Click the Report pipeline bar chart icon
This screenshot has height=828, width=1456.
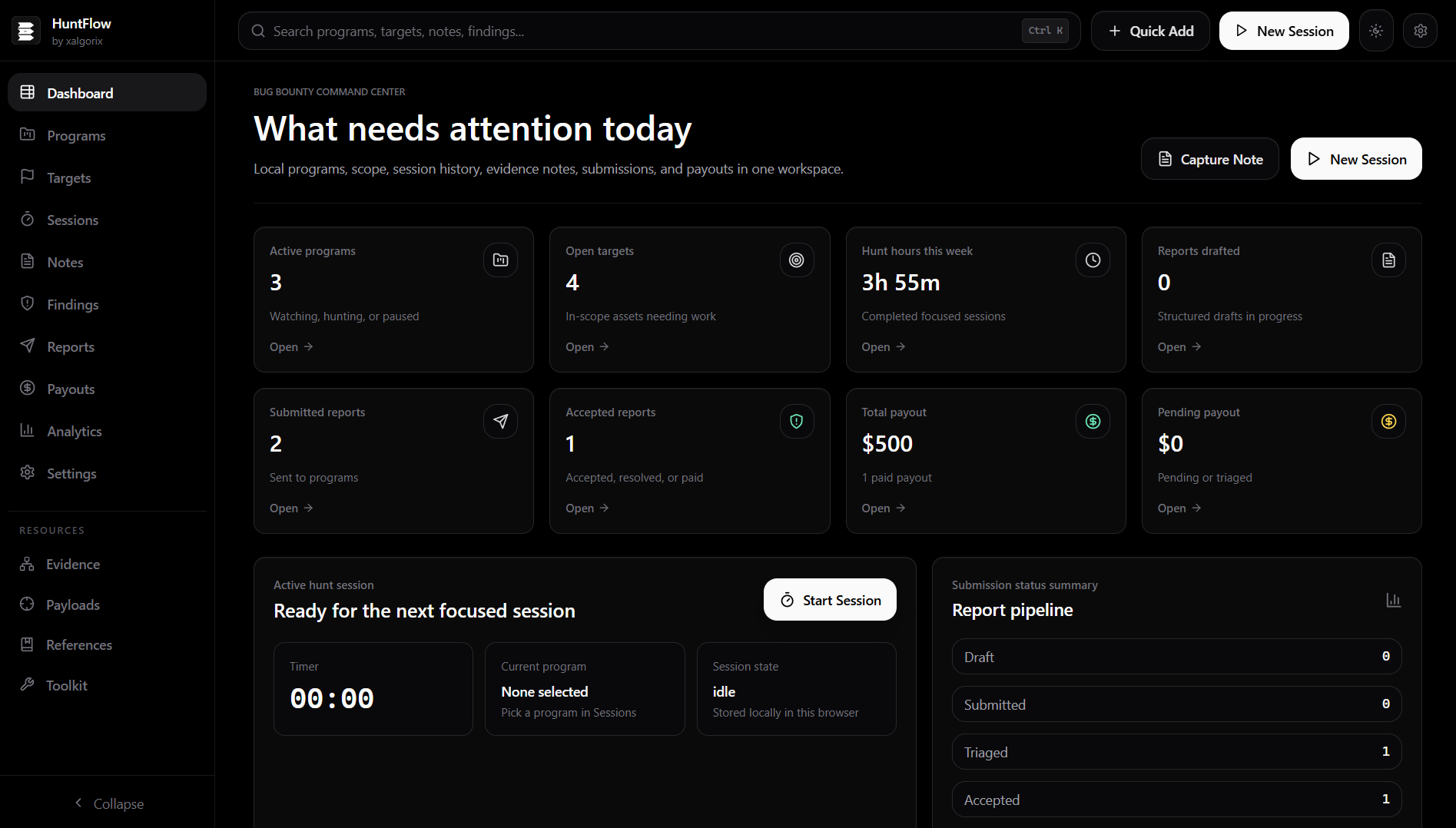point(1393,600)
